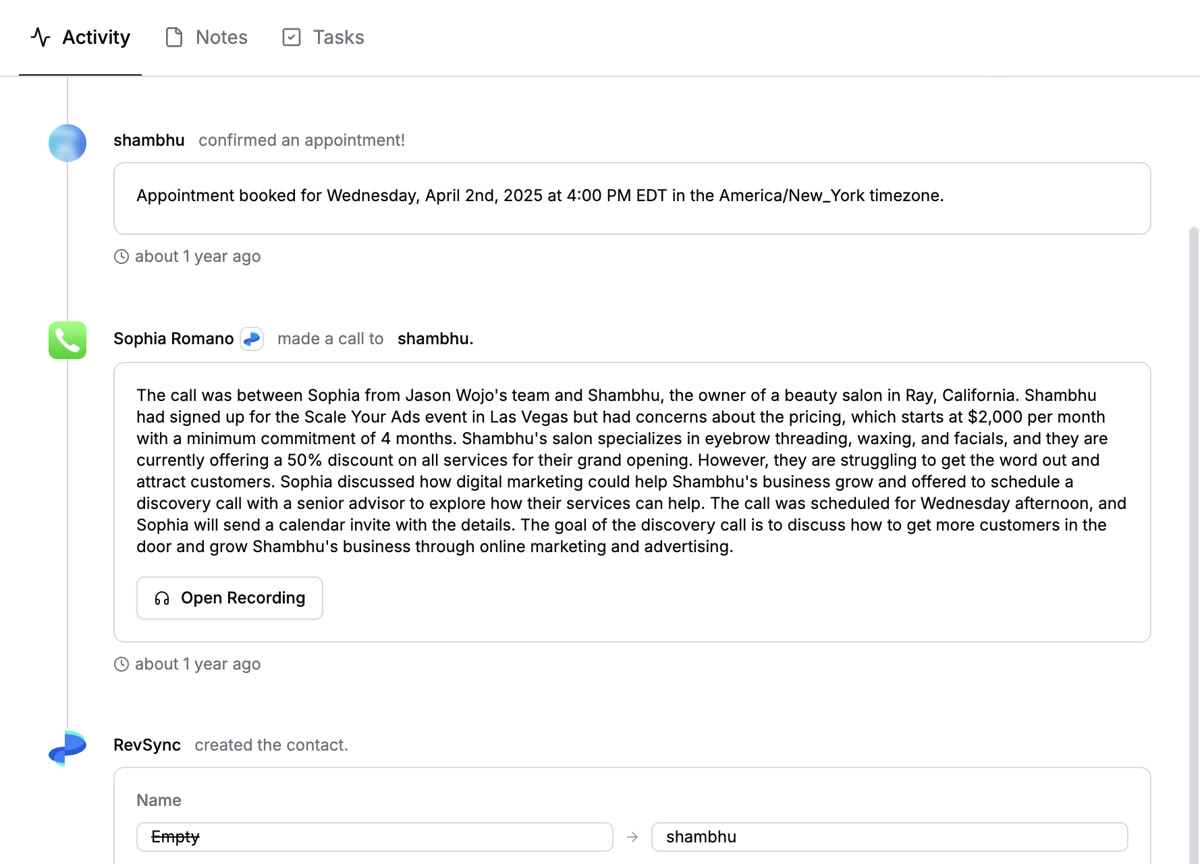Click the RevSync logo icon

[67, 747]
